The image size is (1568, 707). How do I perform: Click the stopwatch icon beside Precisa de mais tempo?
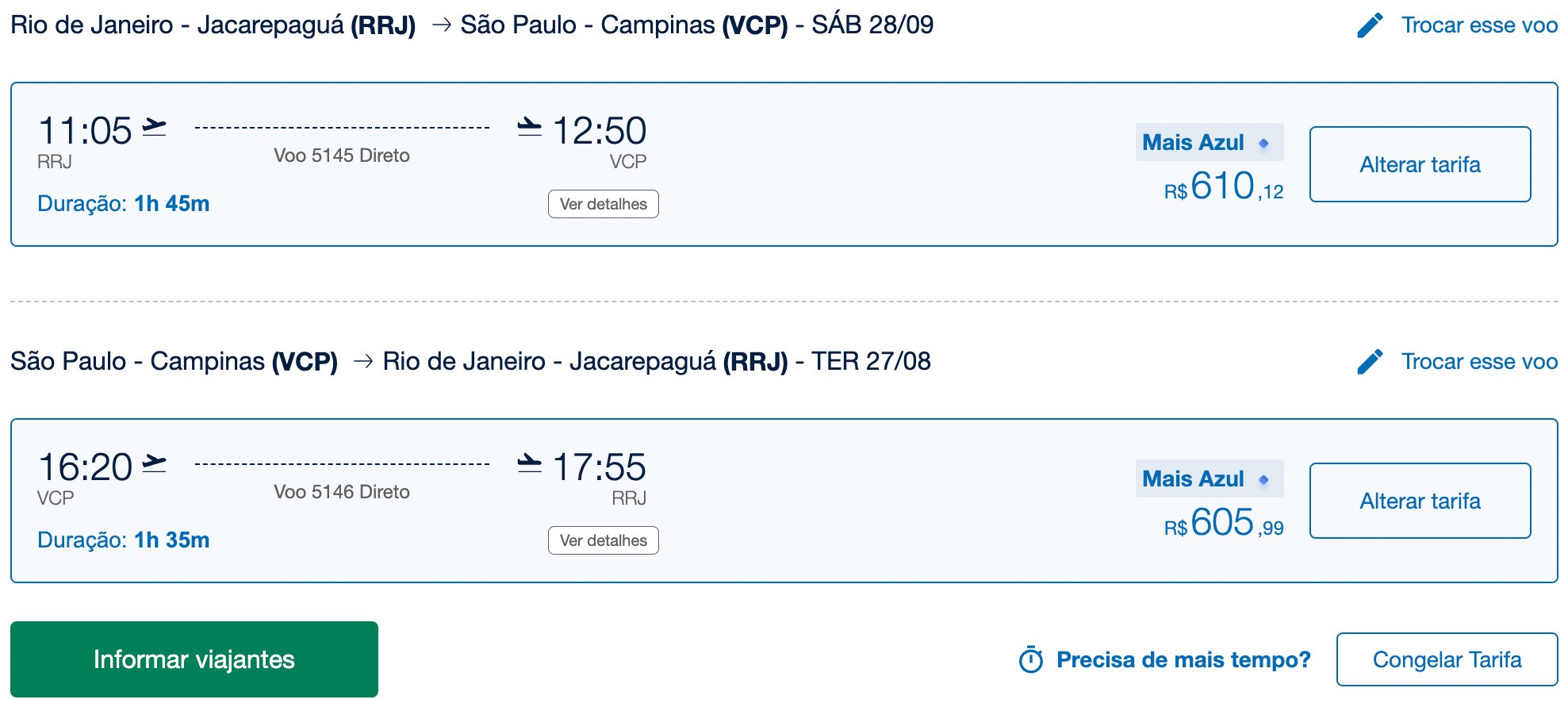(x=1031, y=659)
